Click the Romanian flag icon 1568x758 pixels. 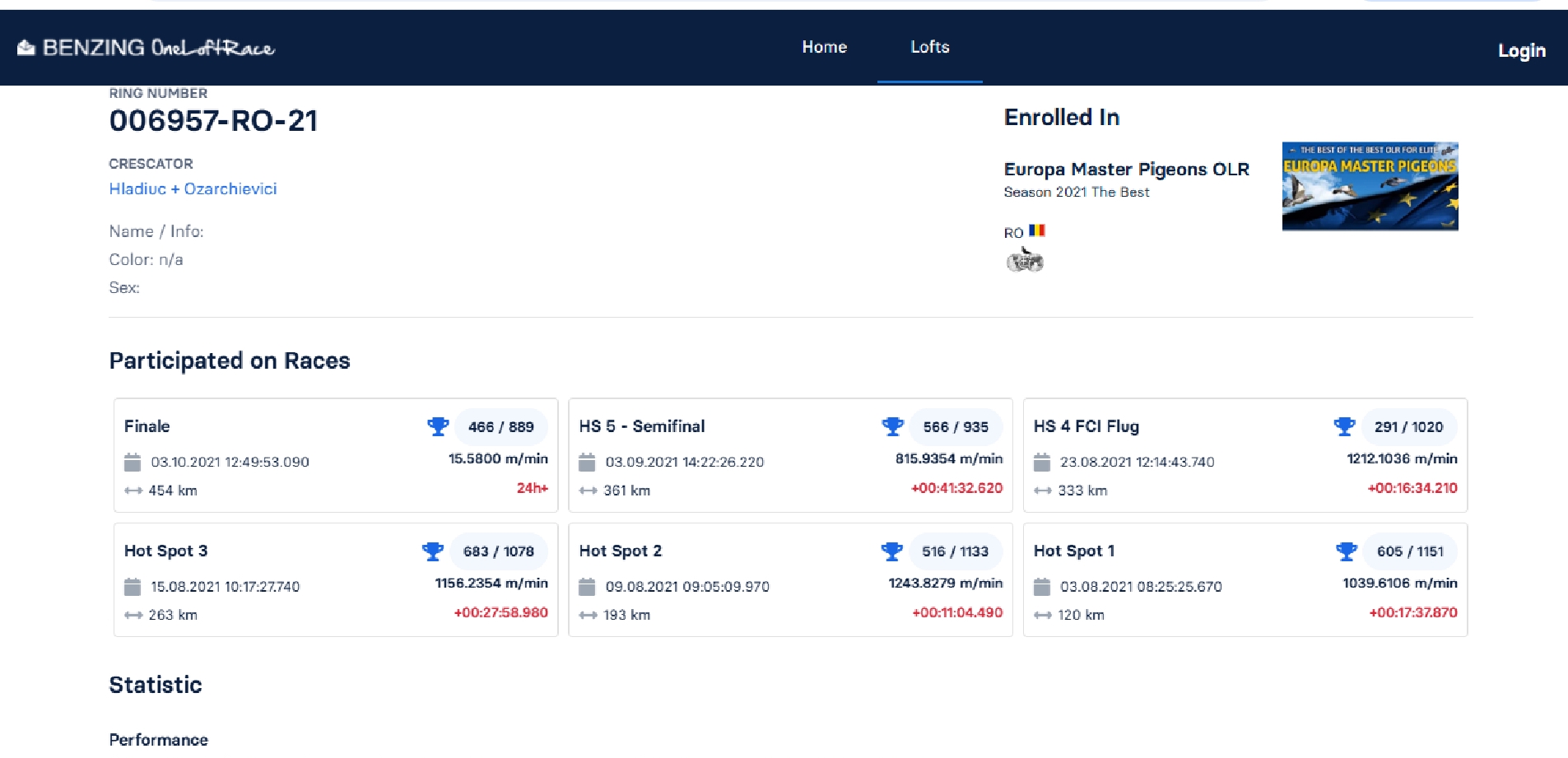point(1037,230)
